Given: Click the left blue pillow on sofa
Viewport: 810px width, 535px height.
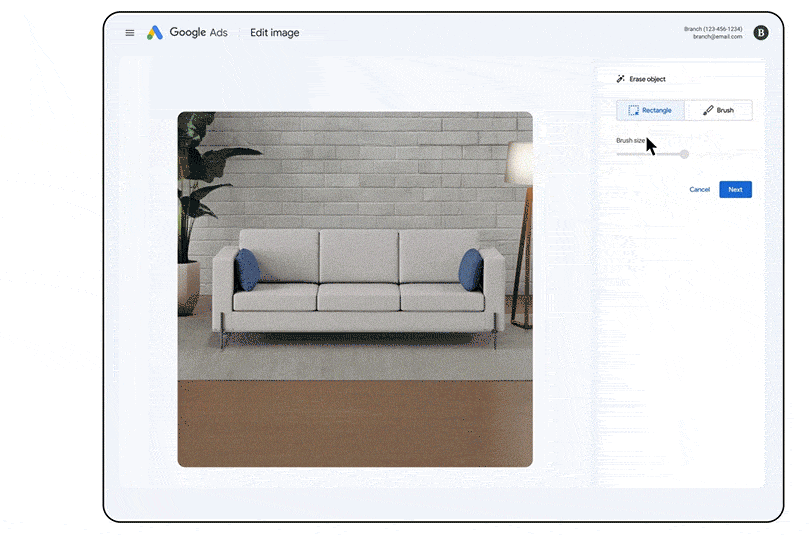Looking at the screenshot, I should 247,270.
